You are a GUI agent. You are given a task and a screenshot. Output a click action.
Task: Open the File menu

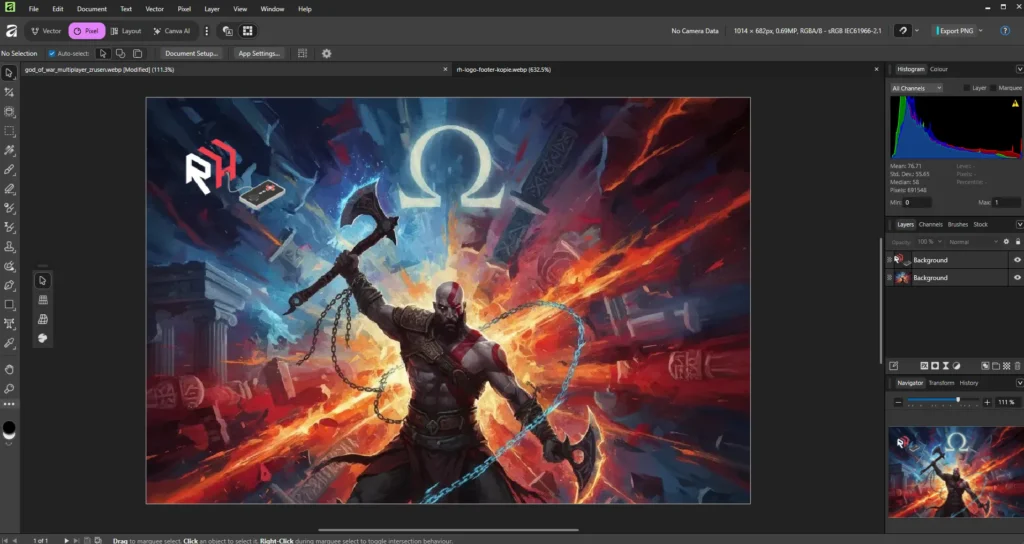33,9
